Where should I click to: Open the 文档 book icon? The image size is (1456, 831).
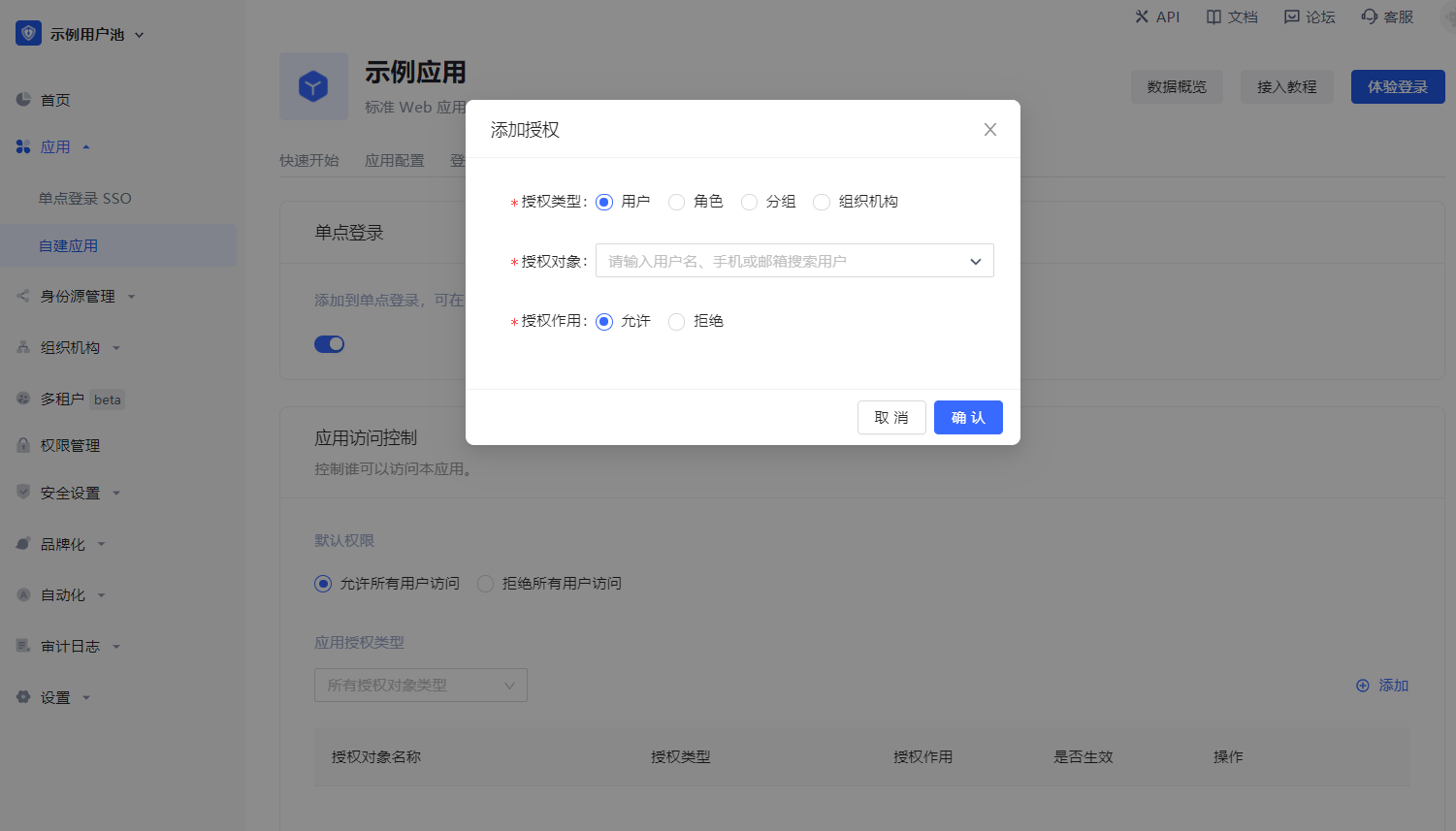[x=1213, y=16]
